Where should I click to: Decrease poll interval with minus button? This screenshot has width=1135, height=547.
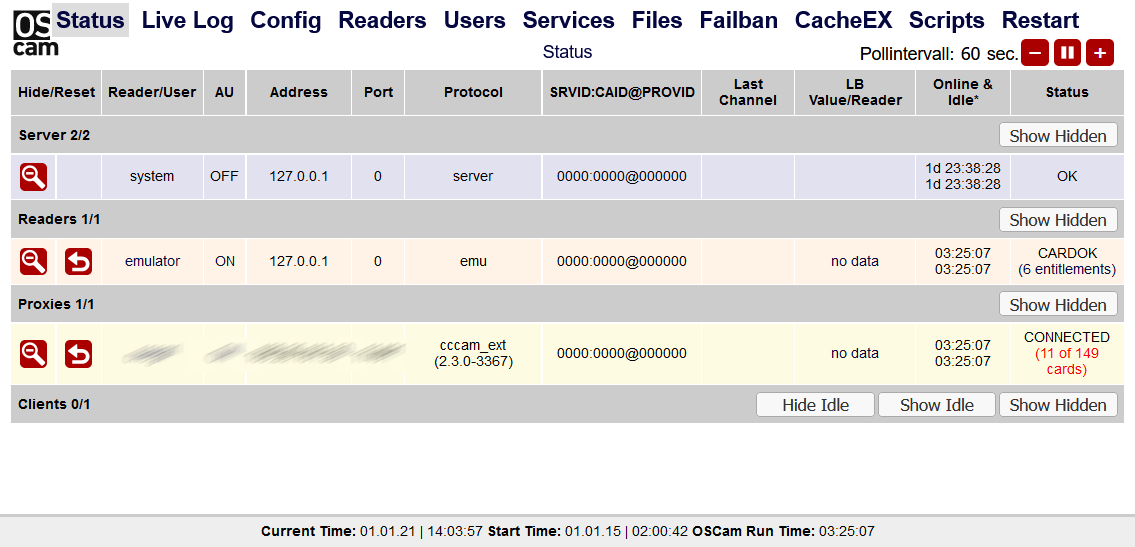(1034, 54)
